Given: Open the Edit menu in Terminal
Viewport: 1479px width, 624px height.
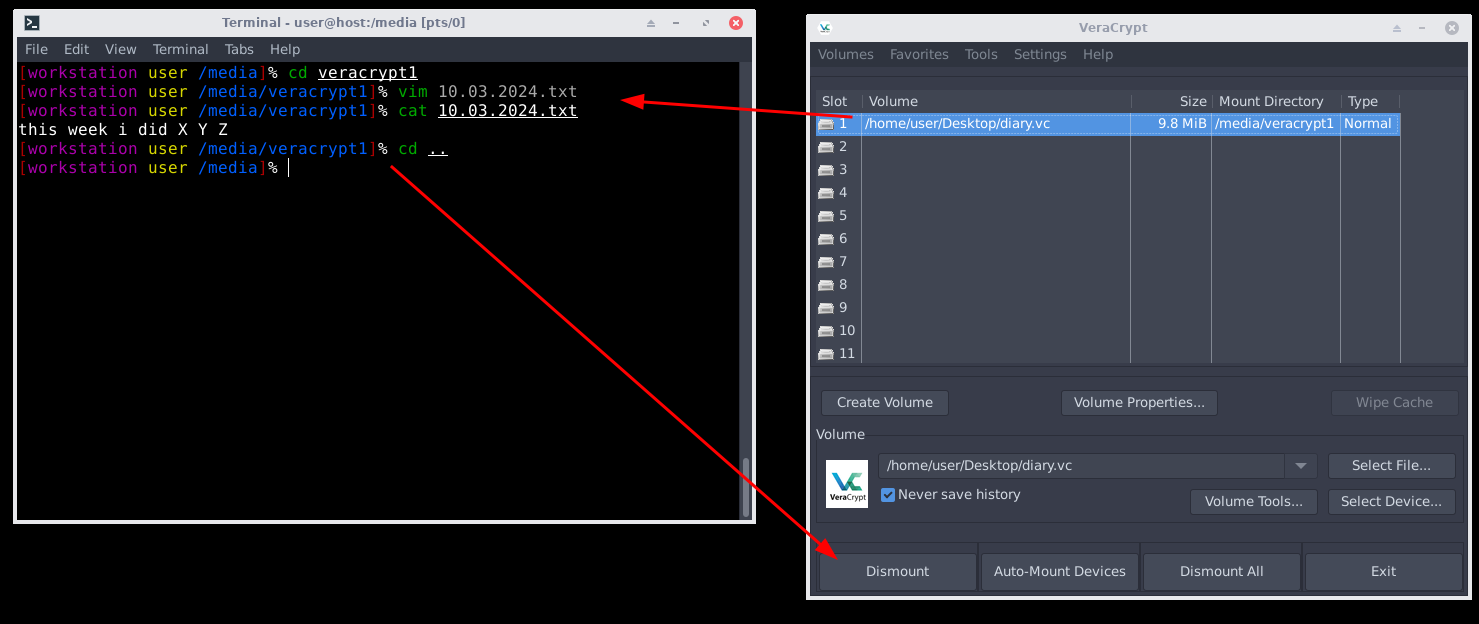Looking at the screenshot, I should pos(76,49).
